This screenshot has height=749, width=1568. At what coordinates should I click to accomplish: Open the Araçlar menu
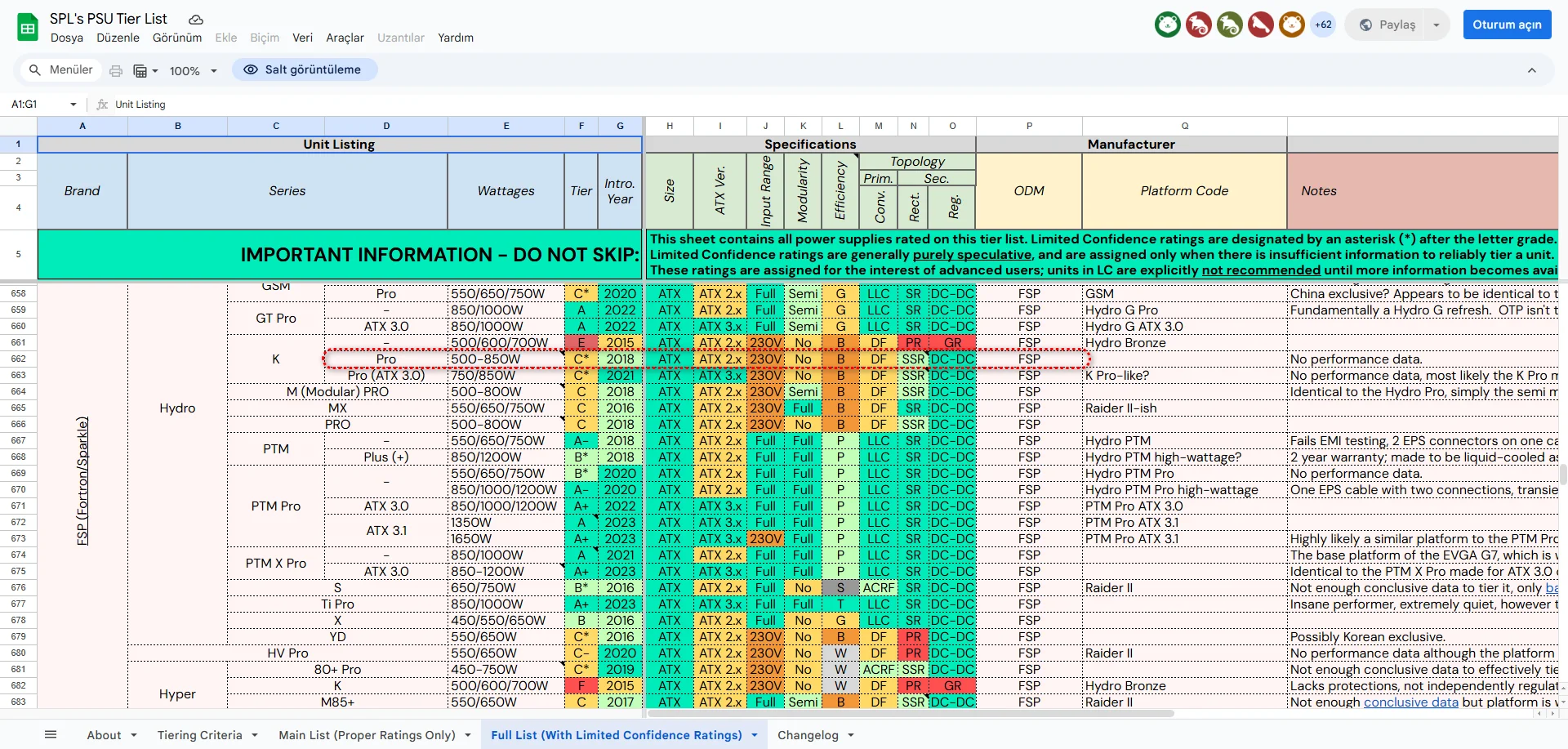(345, 38)
